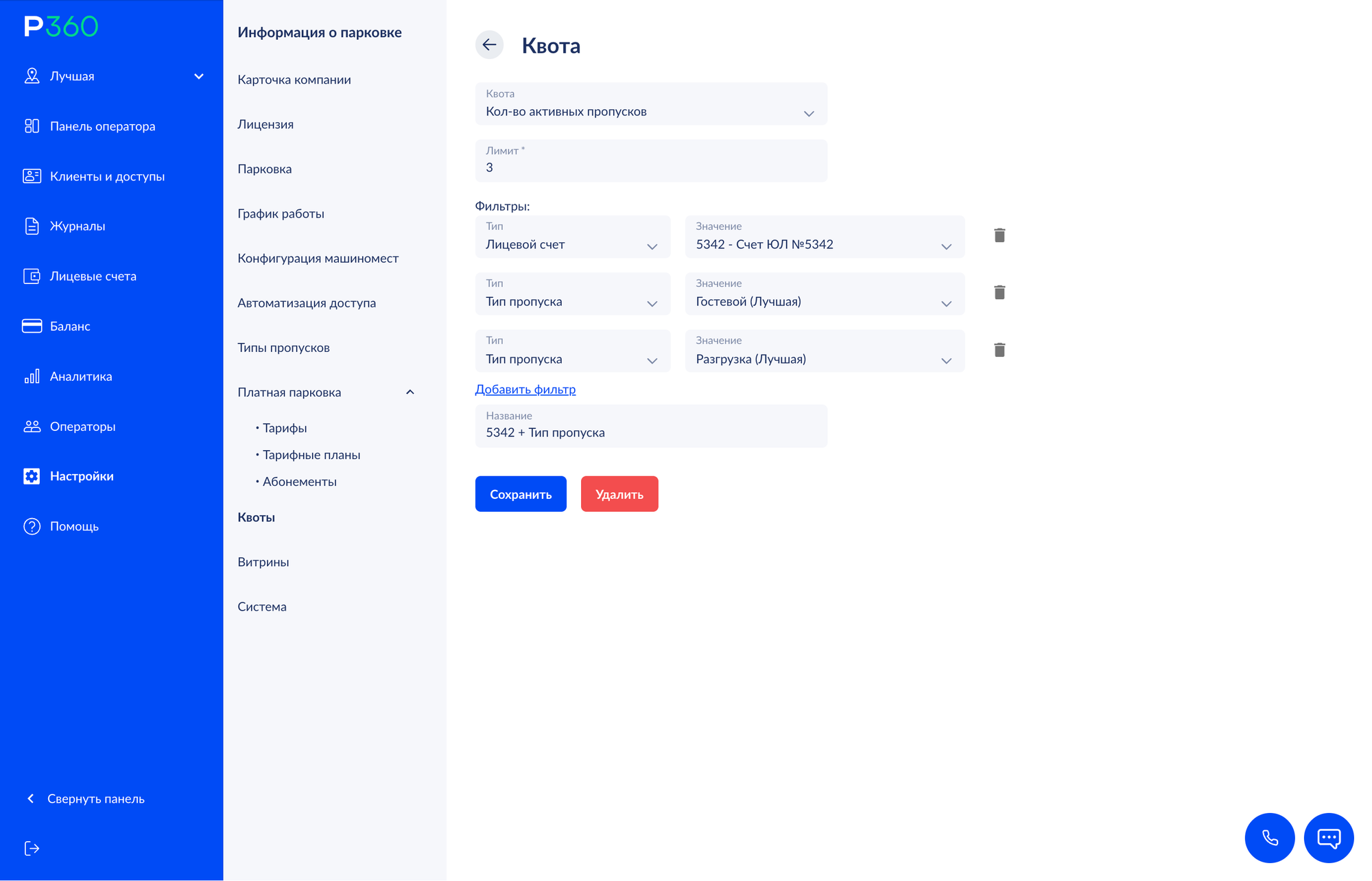Click the Настройки gear icon
This screenshot has height=881, width=1372.
click(32, 476)
